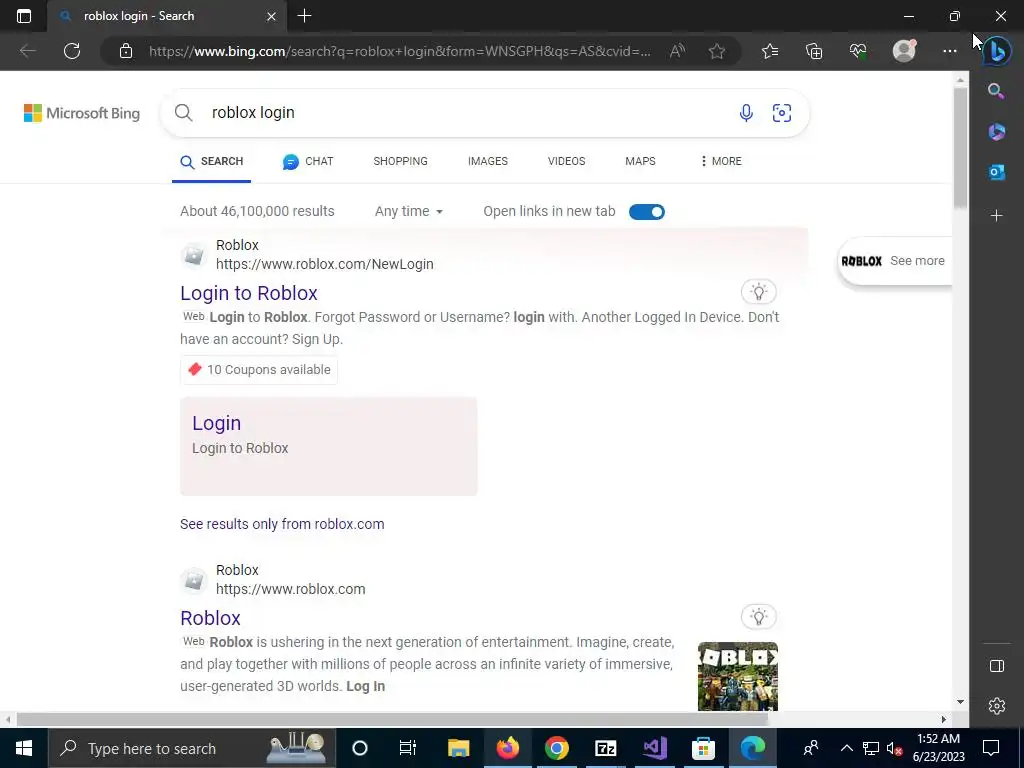Click the tab actions menu icon
This screenshot has width=1024, height=768.
[24, 16]
